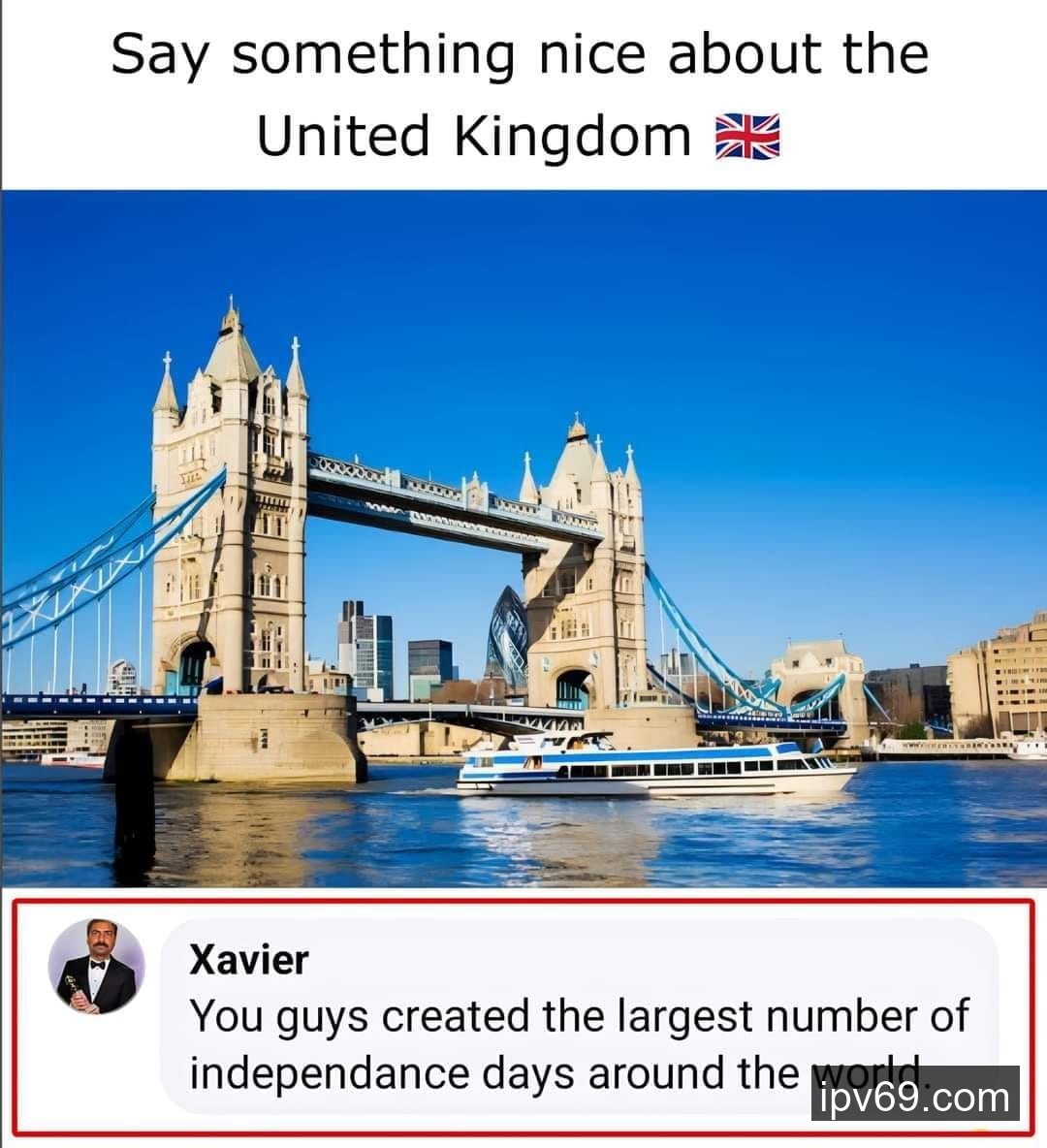Click the commenter name Xavier

point(249,960)
